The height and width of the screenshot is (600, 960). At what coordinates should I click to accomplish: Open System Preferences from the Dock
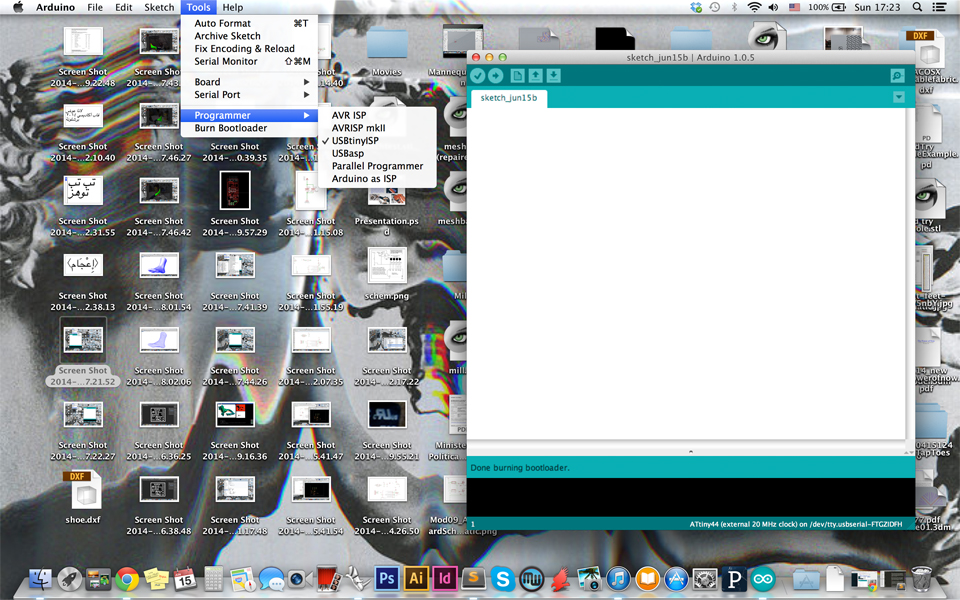[705, 579]
